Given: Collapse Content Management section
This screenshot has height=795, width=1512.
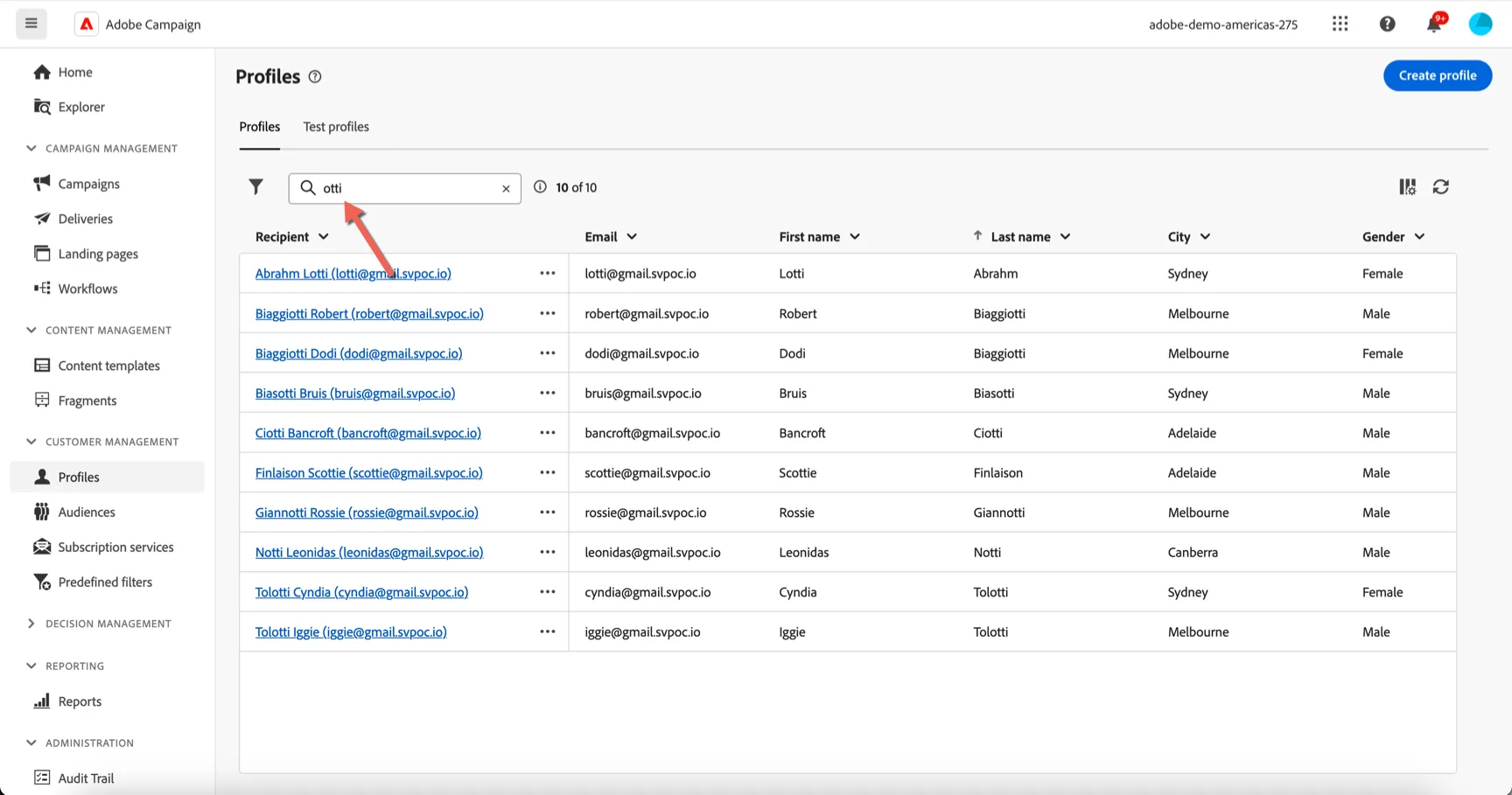Looking at the screenshot, I should click(31, 331).
